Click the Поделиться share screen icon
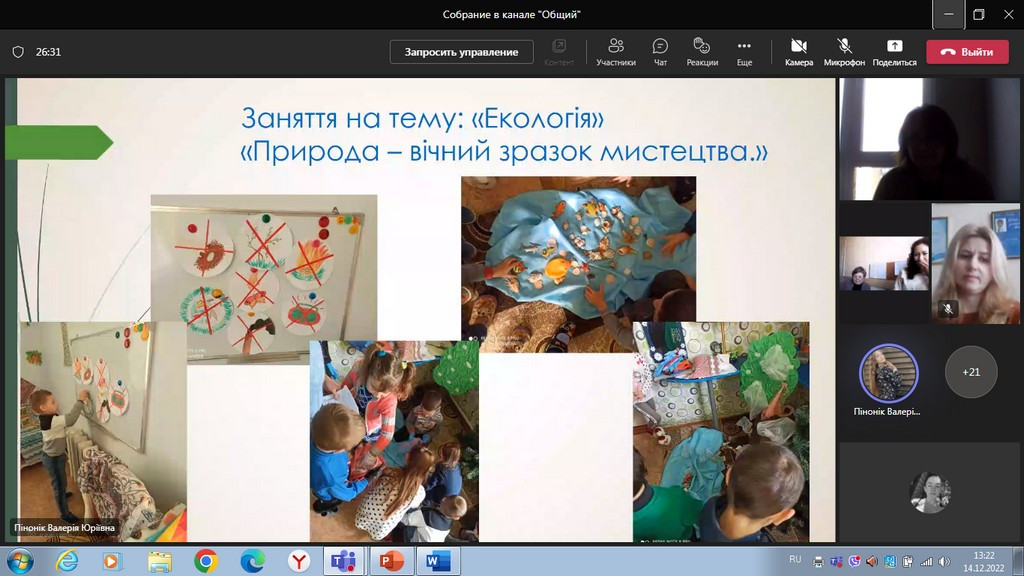This screenshot has width=1024, height=576. pyautogui.click(x=894, y=51)
